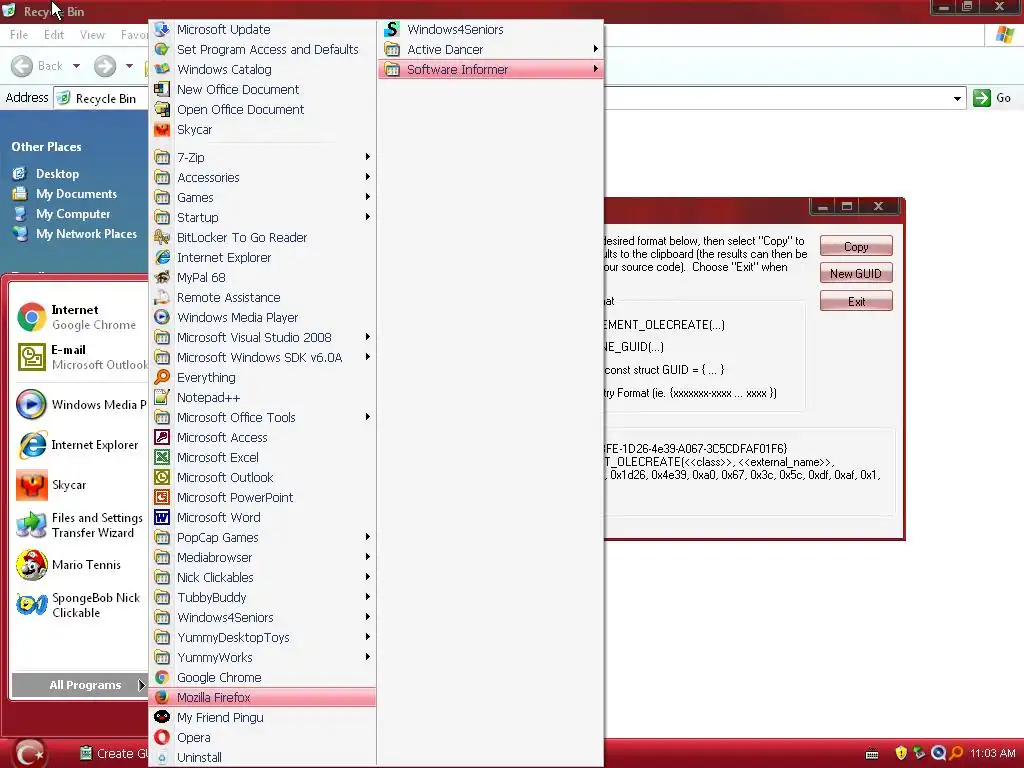This screenshot has height=768, width=1024.
Task: Open Files and Settings Transfer Wizard
Action: pos(80,525)
